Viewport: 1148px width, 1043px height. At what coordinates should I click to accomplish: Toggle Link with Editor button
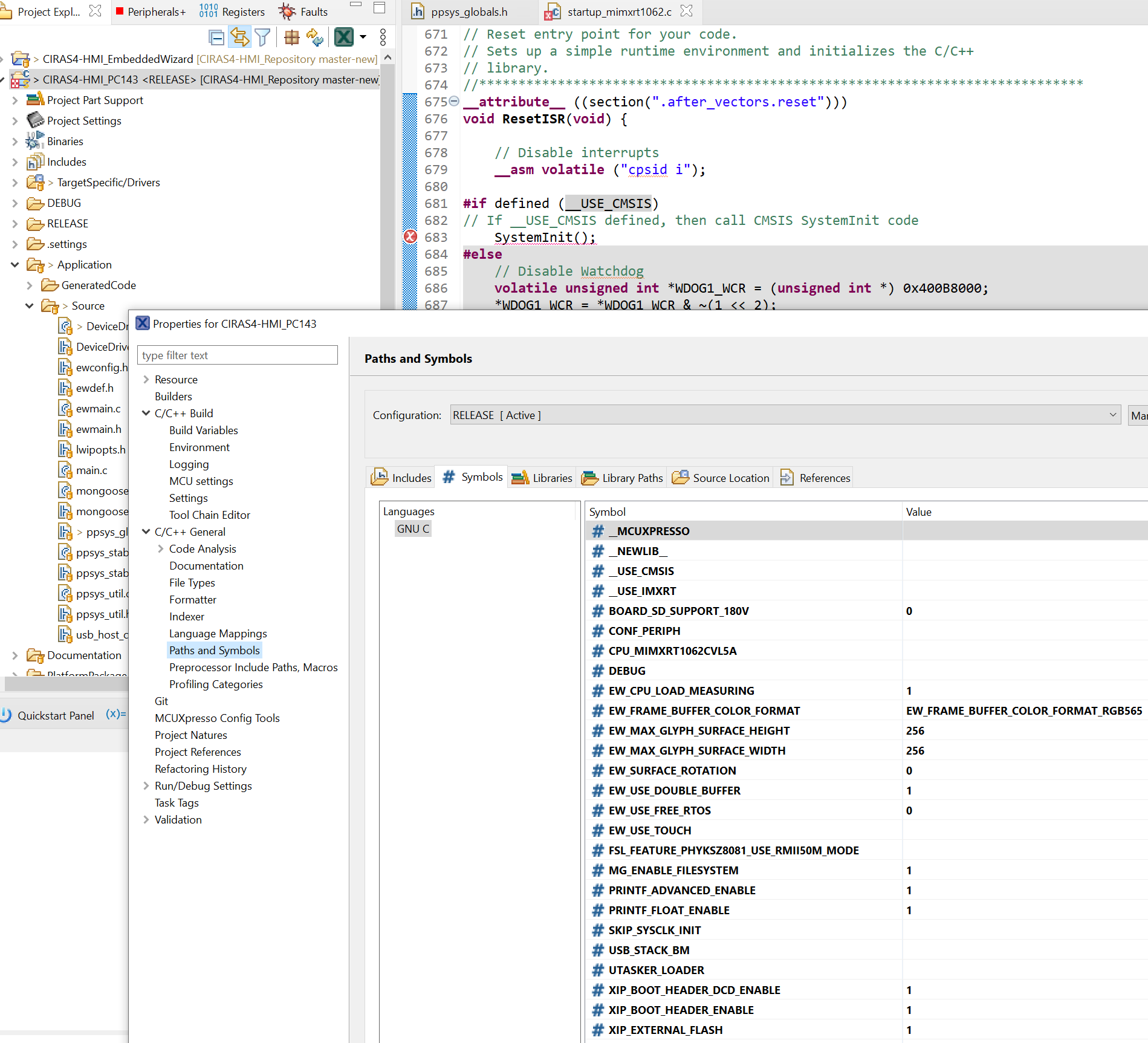pos(239,37)
